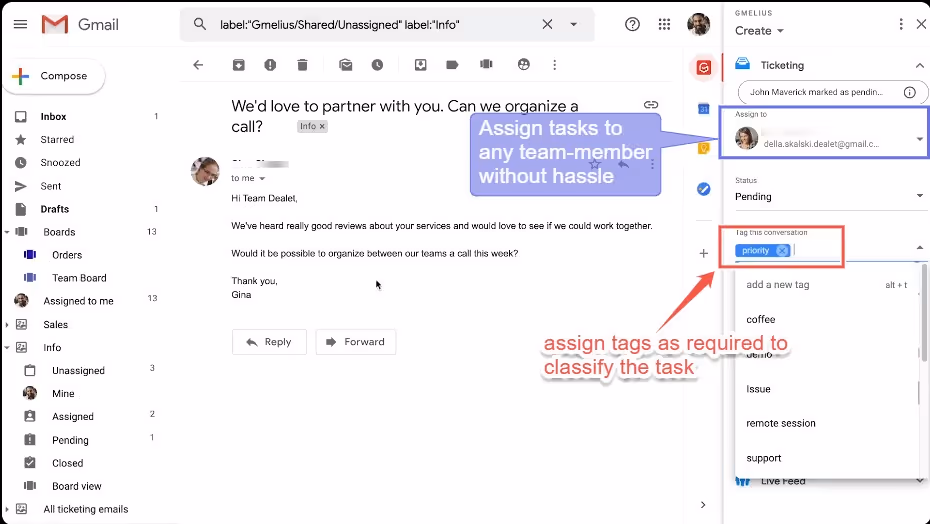Open Board view

[x=77, y=486]
